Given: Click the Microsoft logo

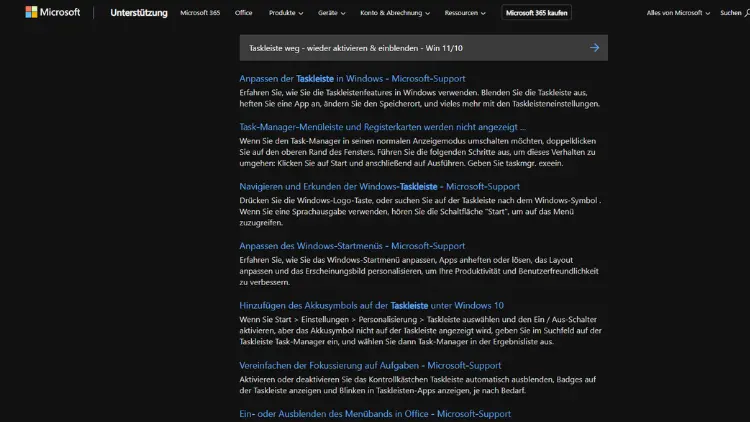Looking at the screenshot, I should pyautogui.click(x=53, y=12).
